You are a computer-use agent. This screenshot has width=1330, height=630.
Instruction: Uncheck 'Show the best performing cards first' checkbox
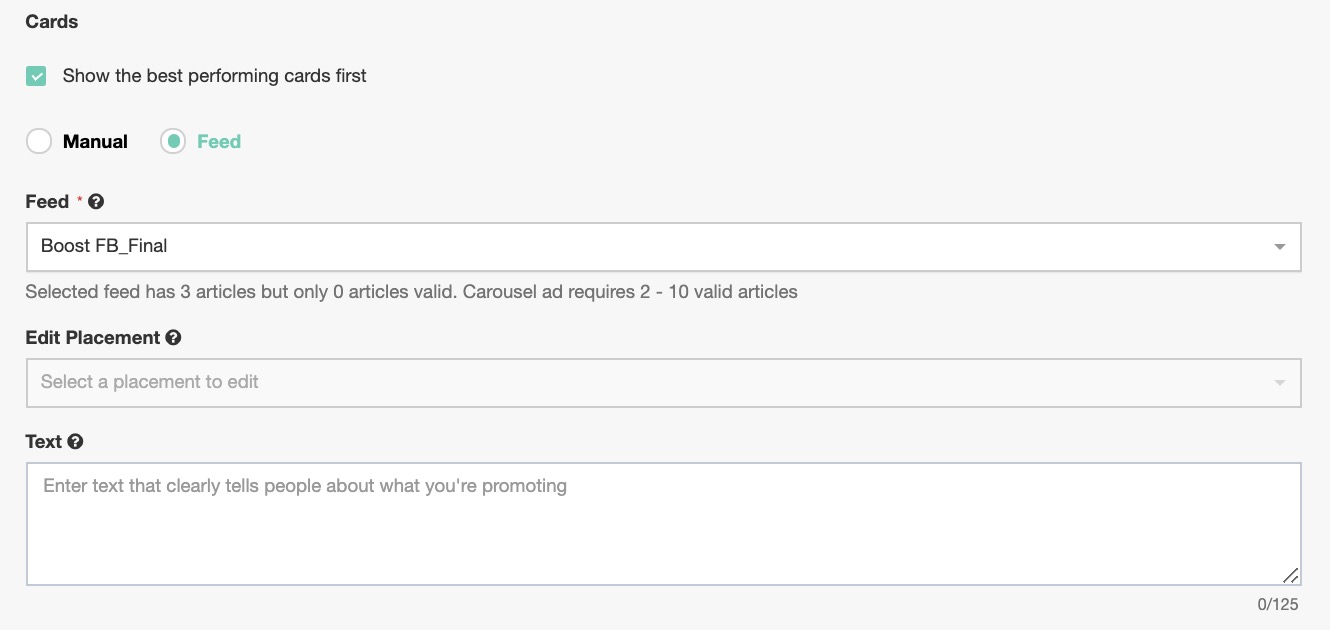click(x=36, y=76)
